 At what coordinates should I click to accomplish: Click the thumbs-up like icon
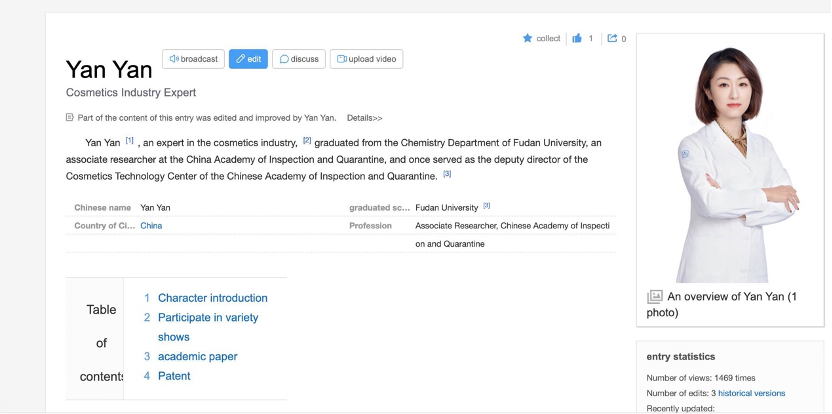click(577, 39)
